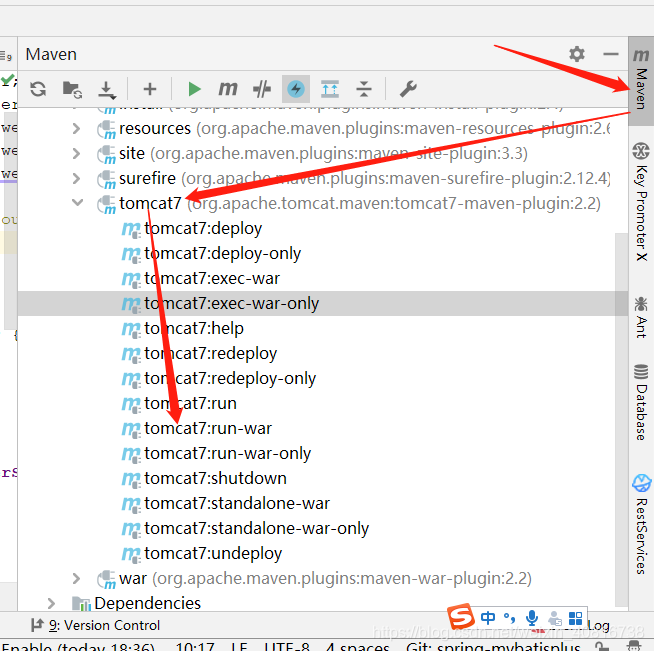Toggle Offline Mode lightning icon
The height and width of the screenshot is (651, 654).
coord(296,89)
